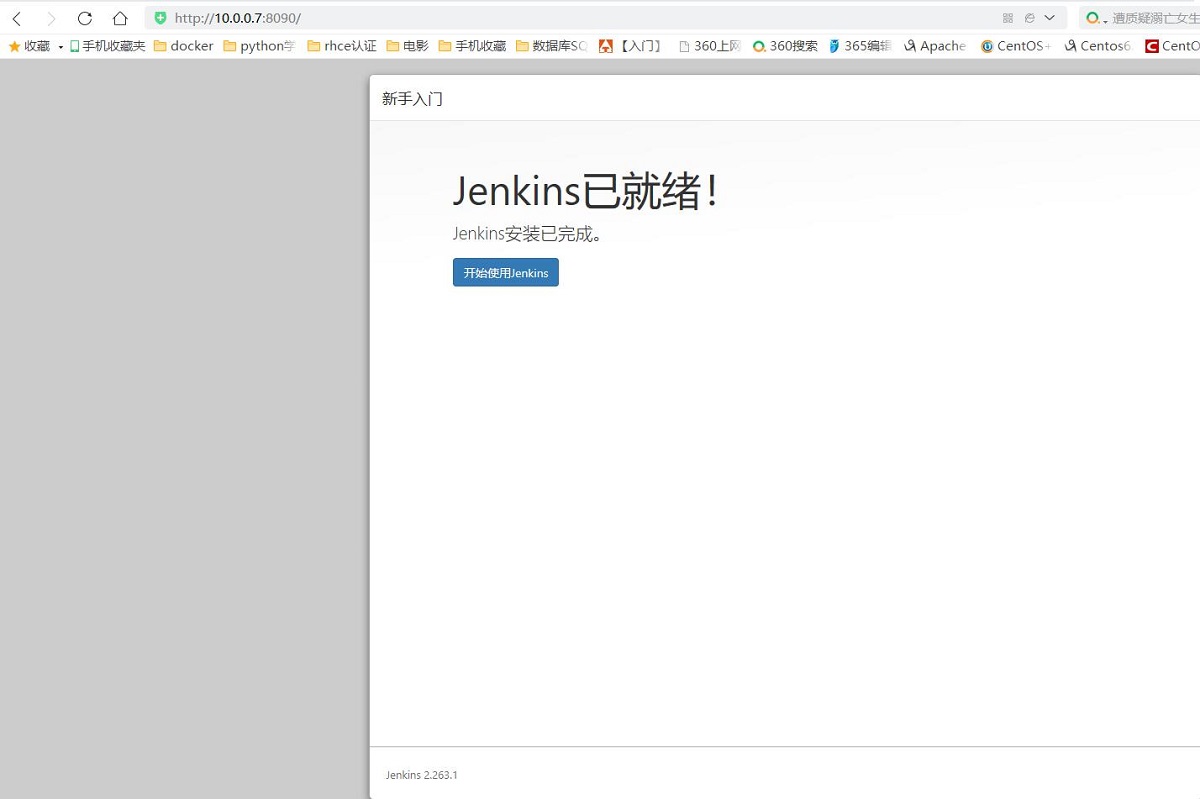Expand the address bar dropdown chevron
The width and height of the screenshot is (1200, 799).
point(1049,18)
